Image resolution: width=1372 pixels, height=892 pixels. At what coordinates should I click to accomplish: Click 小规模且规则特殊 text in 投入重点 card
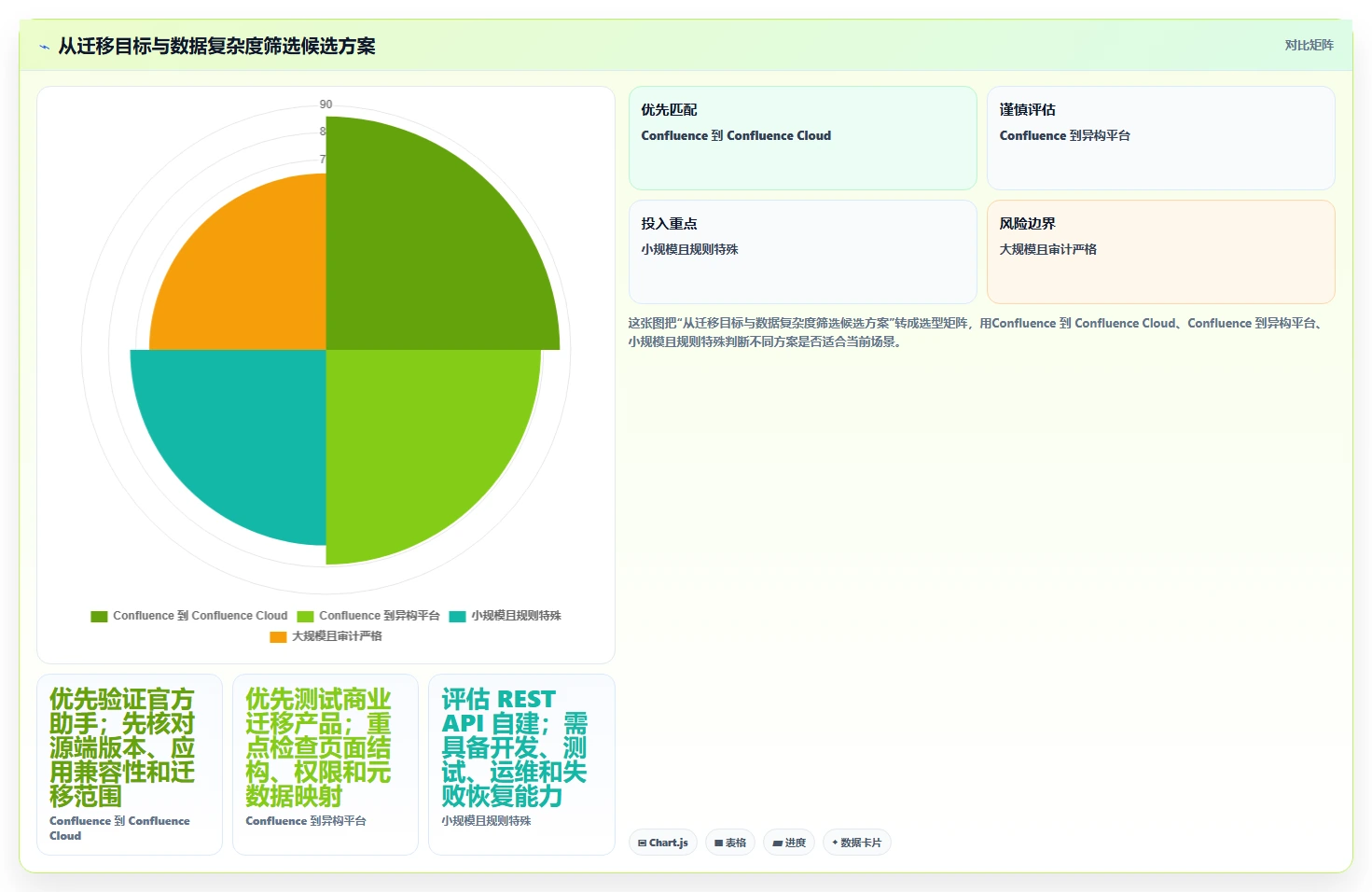689,249
